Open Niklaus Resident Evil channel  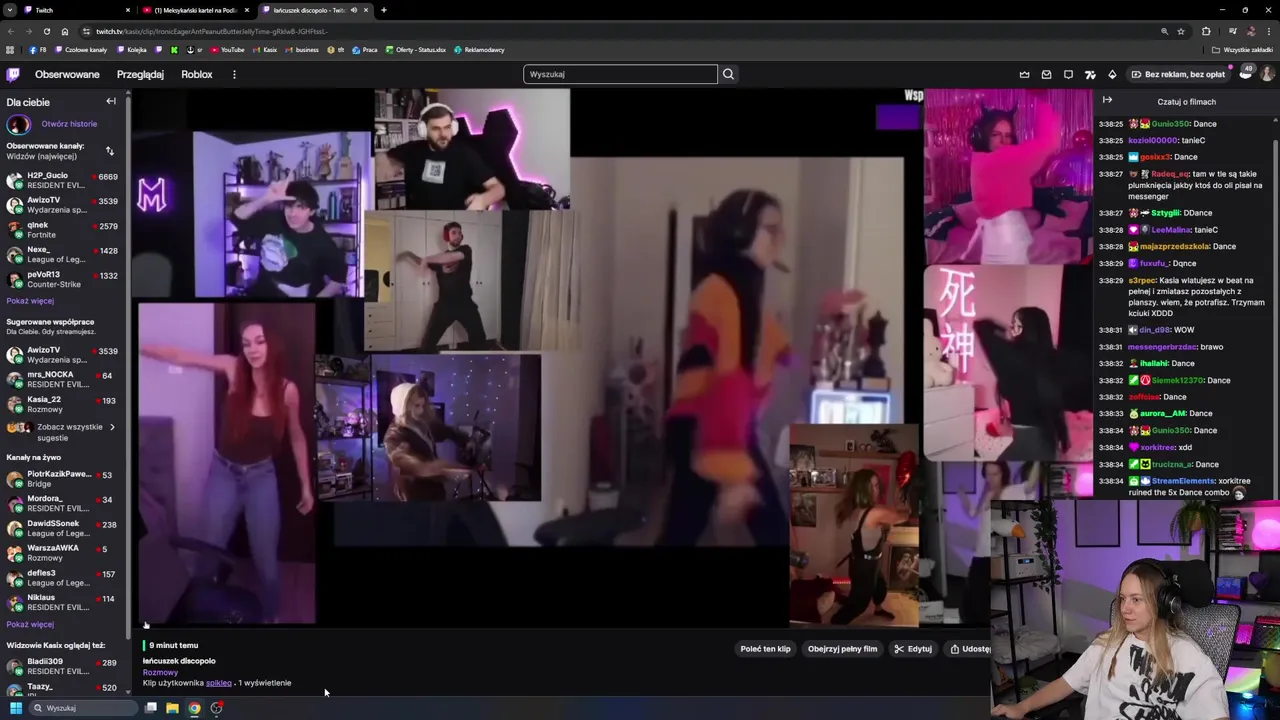62,602
